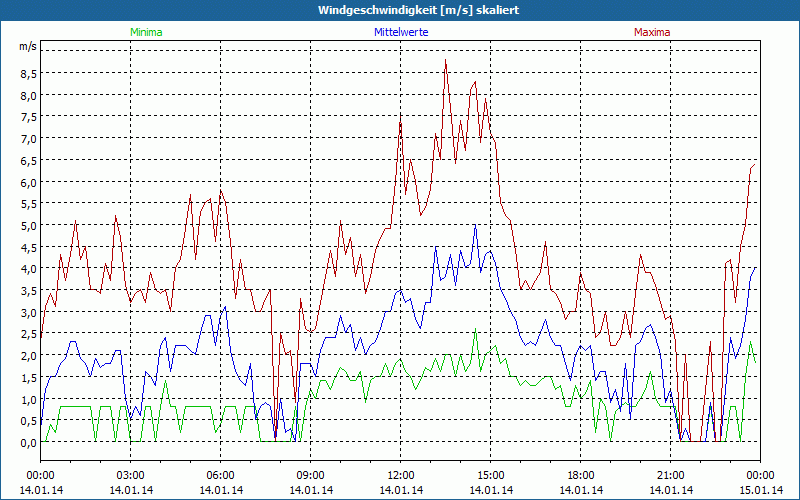Select the green Minima legend label
This screenshot has height=500, width=800.
click(145, 32)
